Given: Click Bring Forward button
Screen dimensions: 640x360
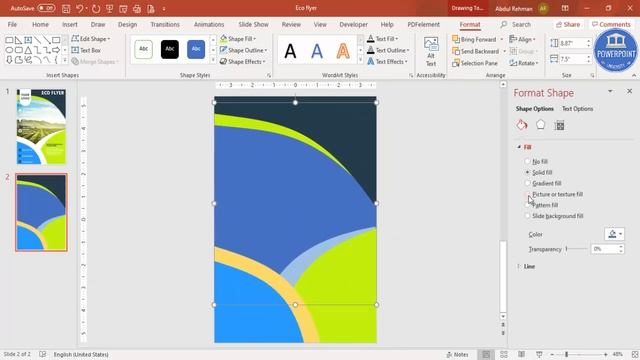Looking at the screenshot, I should click(x=474, y=40).
